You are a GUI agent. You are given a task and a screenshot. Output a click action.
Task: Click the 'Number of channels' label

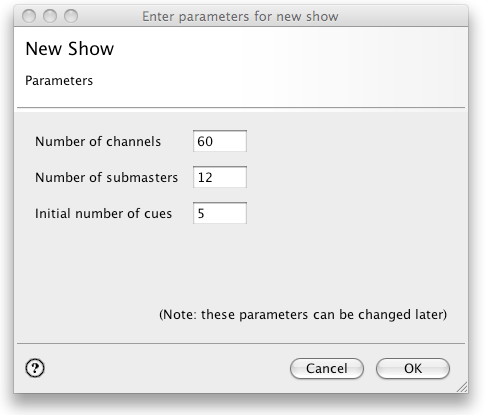click(98, 141)
